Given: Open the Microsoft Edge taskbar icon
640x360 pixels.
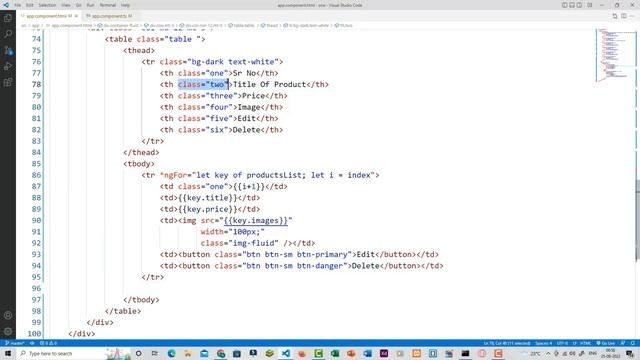Looking at the screenshot, I should click(x=171, y=353).
